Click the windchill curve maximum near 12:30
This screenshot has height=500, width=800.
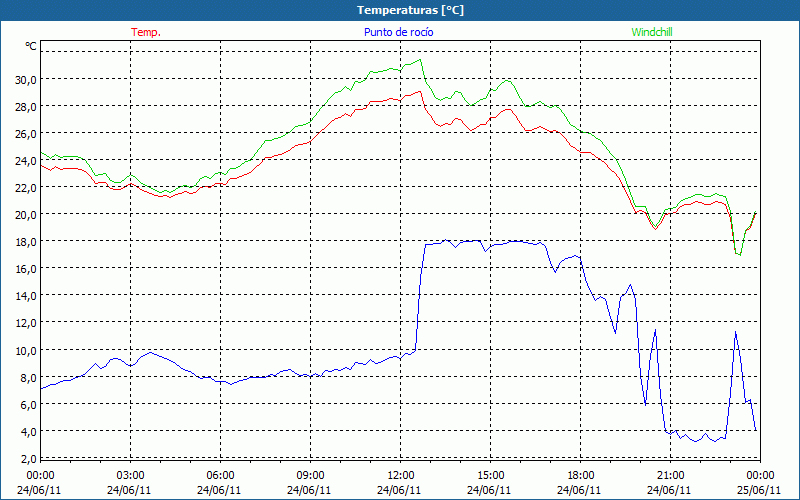[420, 60]
